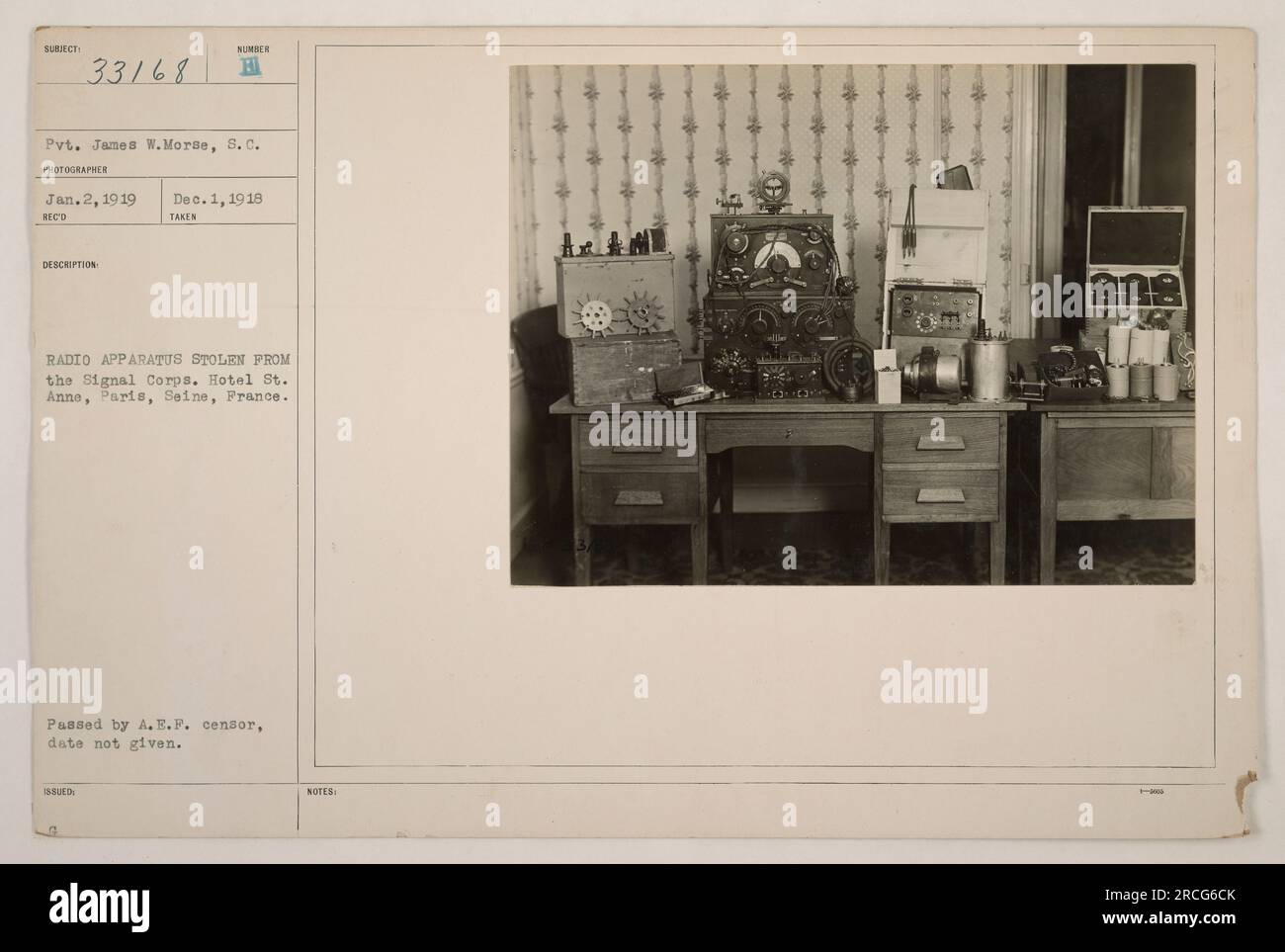
Task: Click the "SUBJECT:" field label
Action: click(63, 48)
